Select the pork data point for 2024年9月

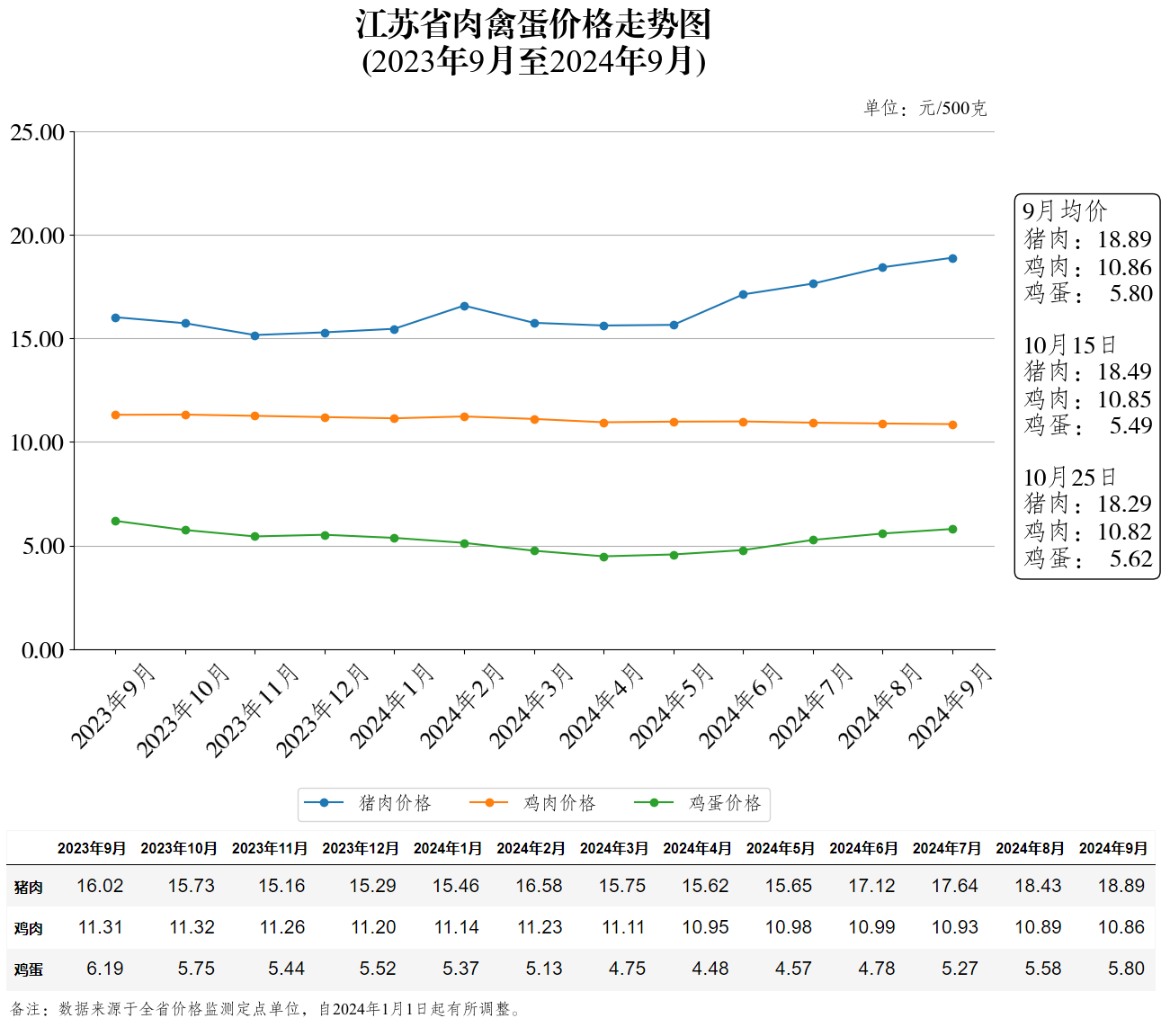tap(952, 258)
